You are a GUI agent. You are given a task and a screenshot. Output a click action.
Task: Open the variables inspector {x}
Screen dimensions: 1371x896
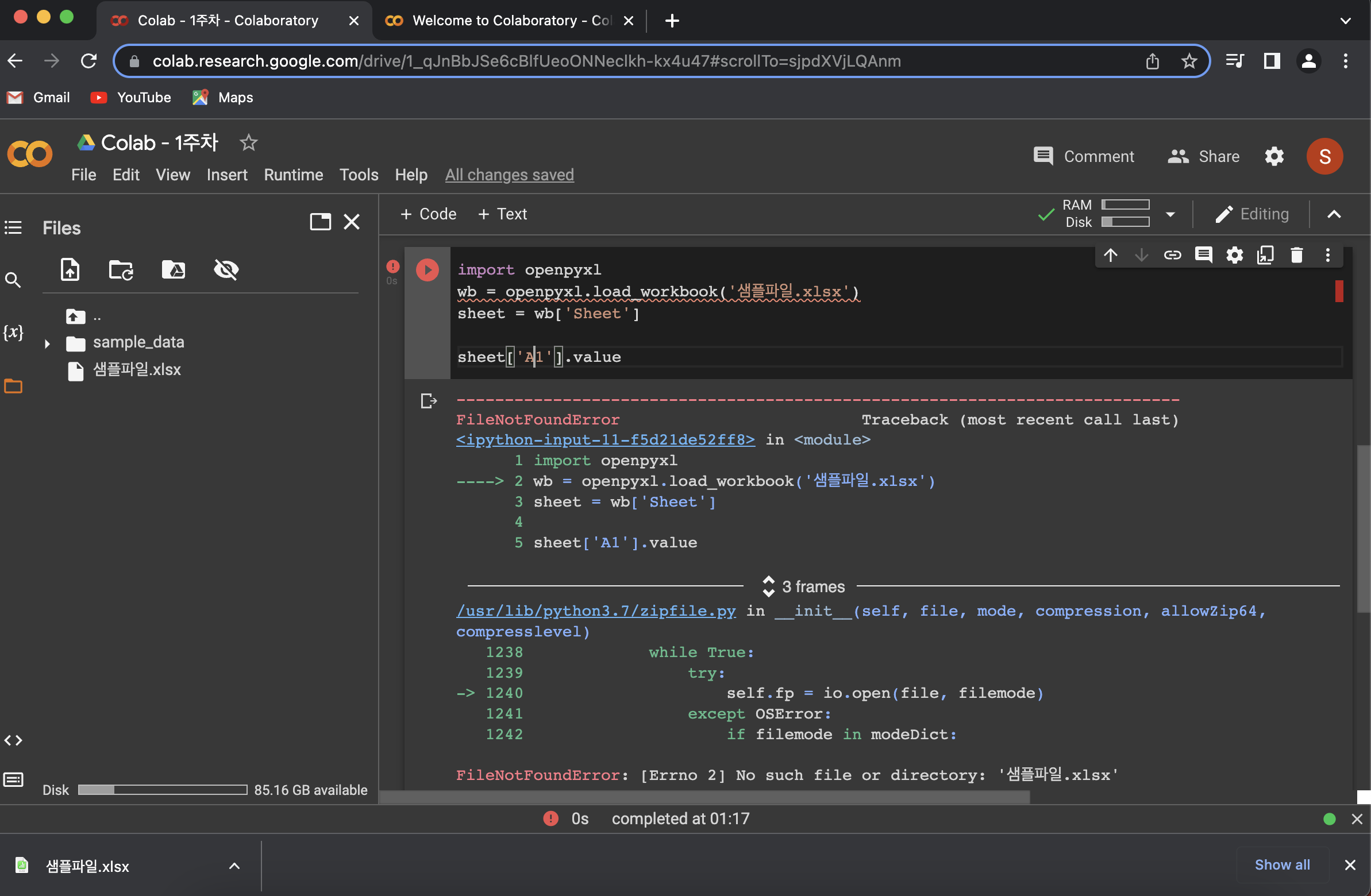(x=13, y=332)
